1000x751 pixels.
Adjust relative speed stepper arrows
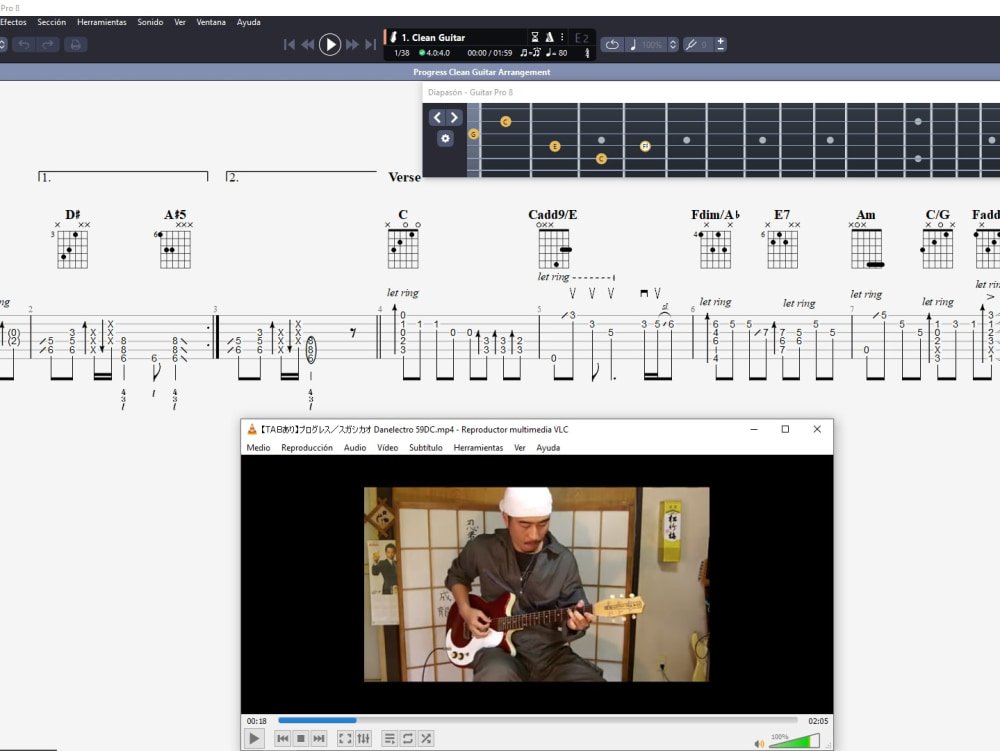[x=673, y=45]
